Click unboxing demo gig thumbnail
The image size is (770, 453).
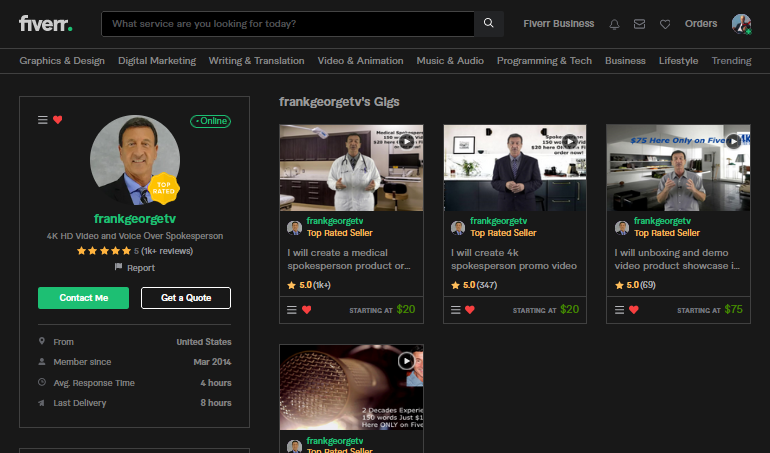coord(678,168)
